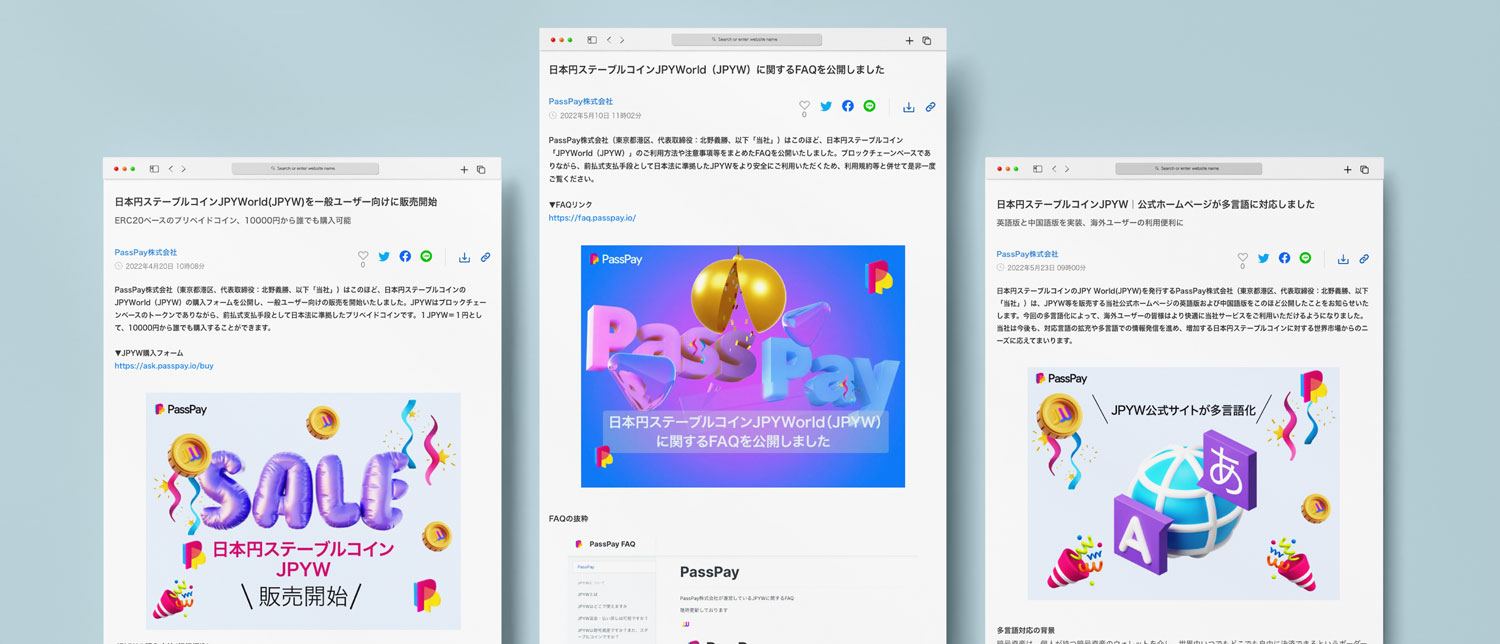The height and width of the screenshot is (644, 1500).
Task: Go back in center browser window
Action: click(609, 40)
